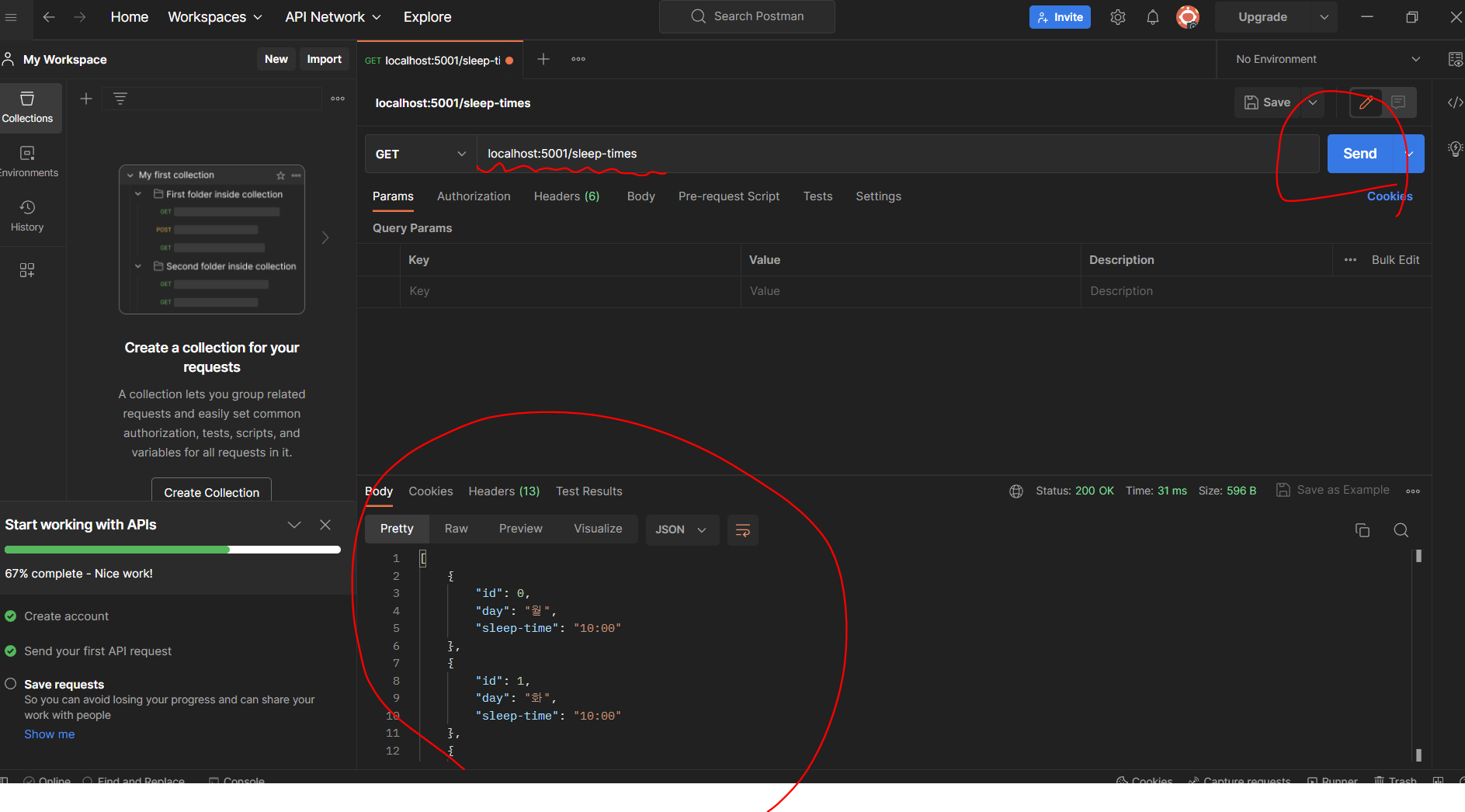
Task: Open the API Network dropdown
Action: [x=333, y=17]
